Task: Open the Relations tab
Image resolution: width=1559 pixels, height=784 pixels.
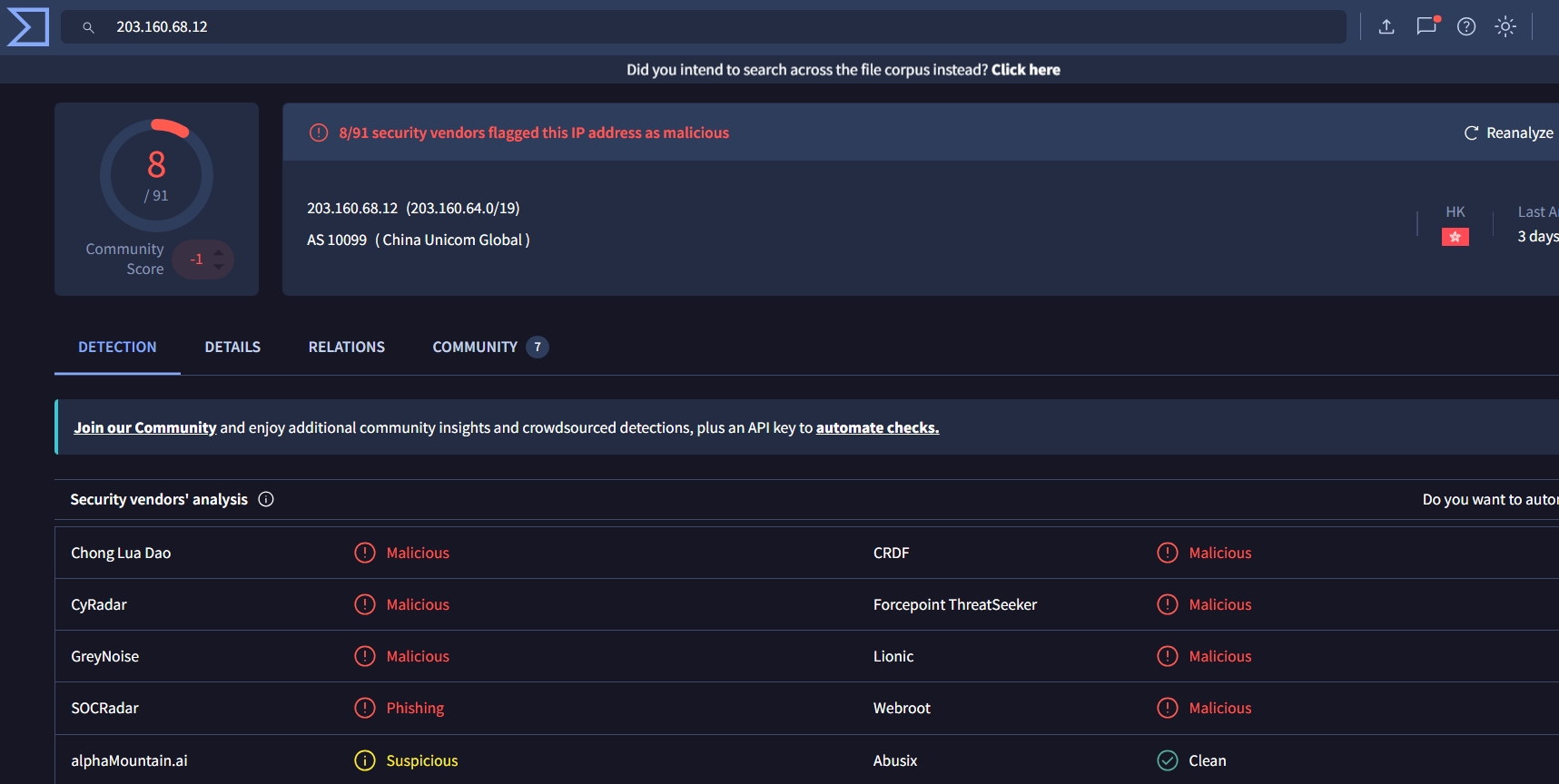Action: tap(347, 347)
